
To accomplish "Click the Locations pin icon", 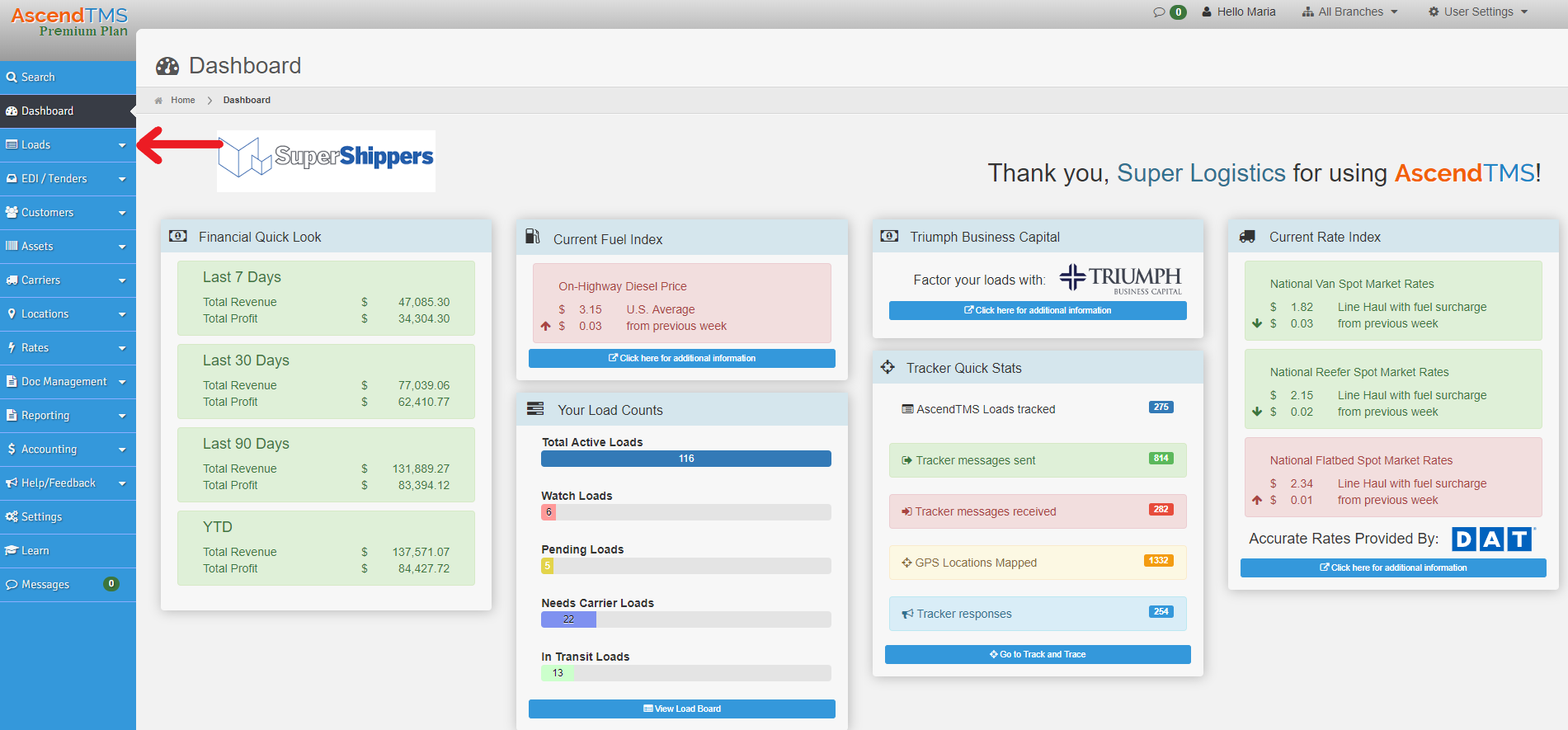I will click(x=12, y=313).
